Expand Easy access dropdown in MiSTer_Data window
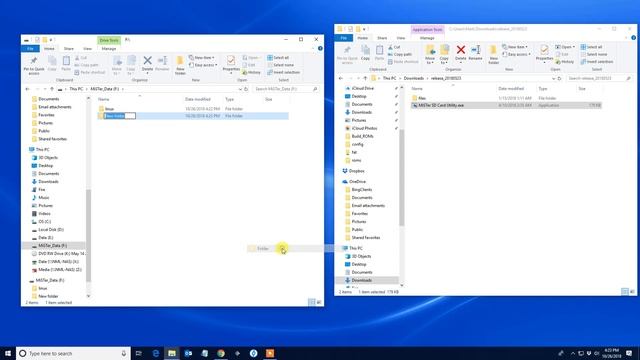 tap(203, 65)
